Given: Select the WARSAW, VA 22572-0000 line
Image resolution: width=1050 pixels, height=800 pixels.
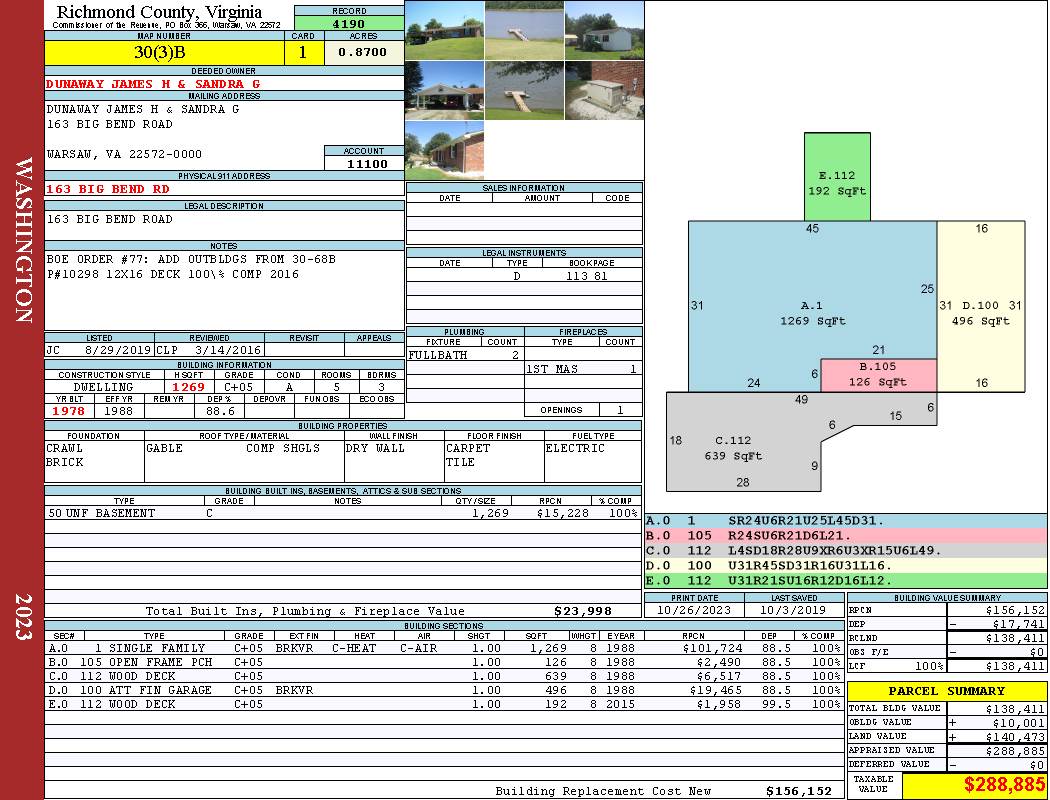Looking at the screenshot, I should [x=124, y=154].
